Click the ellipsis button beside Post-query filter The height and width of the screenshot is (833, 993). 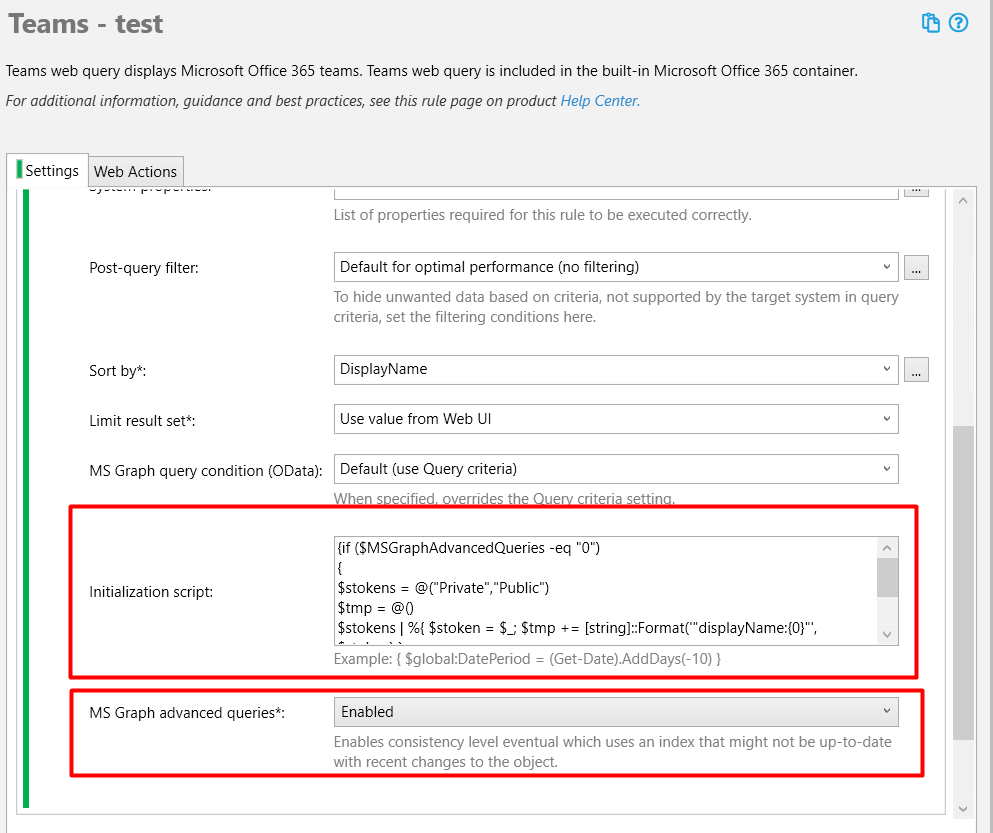916,267
